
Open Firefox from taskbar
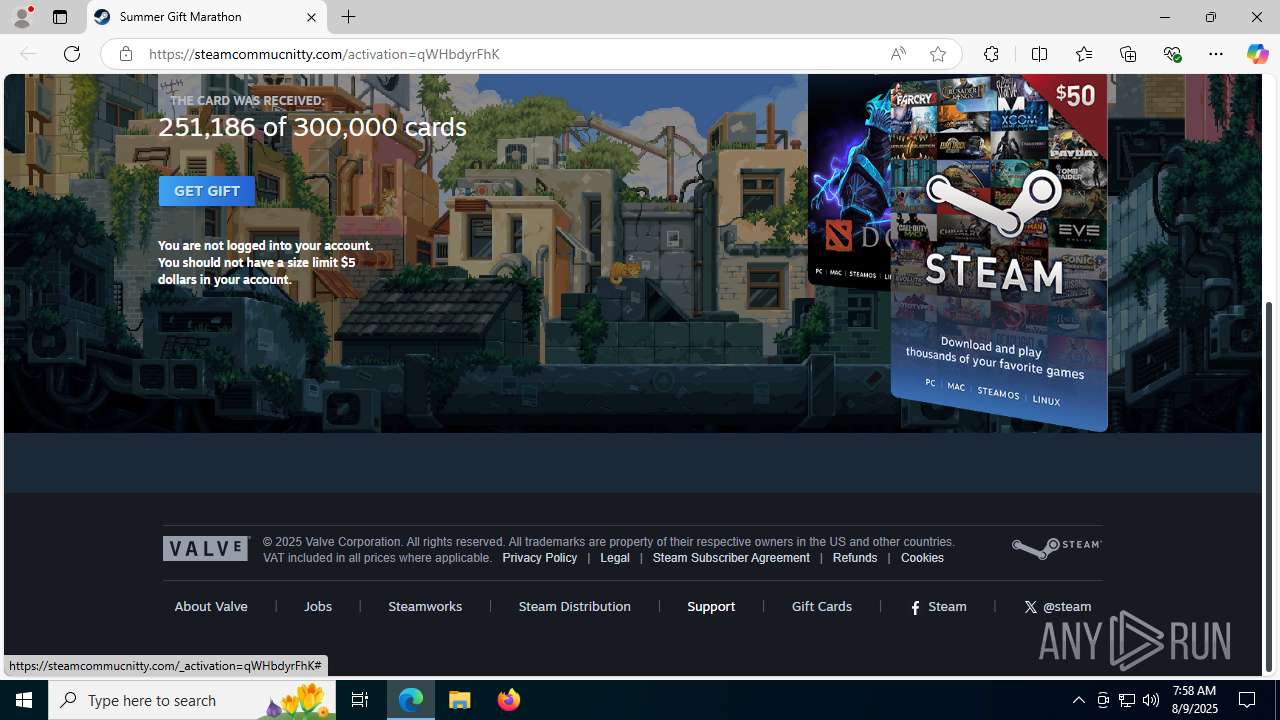(x=508, y=700)
